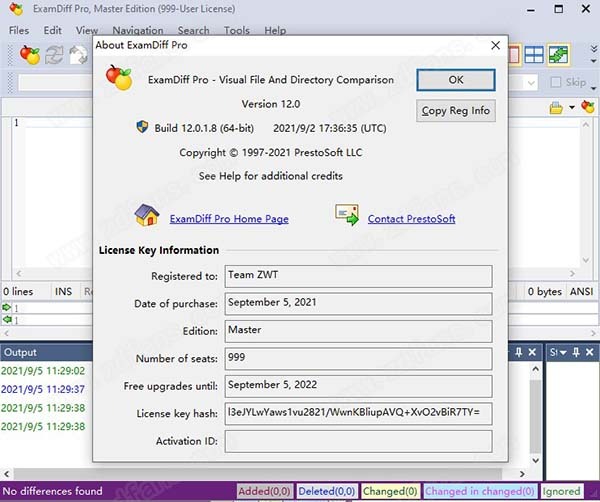Click OK in About ExamDiff Pro dialog
This screenshot has width=600, height=502.
(456, 80)
